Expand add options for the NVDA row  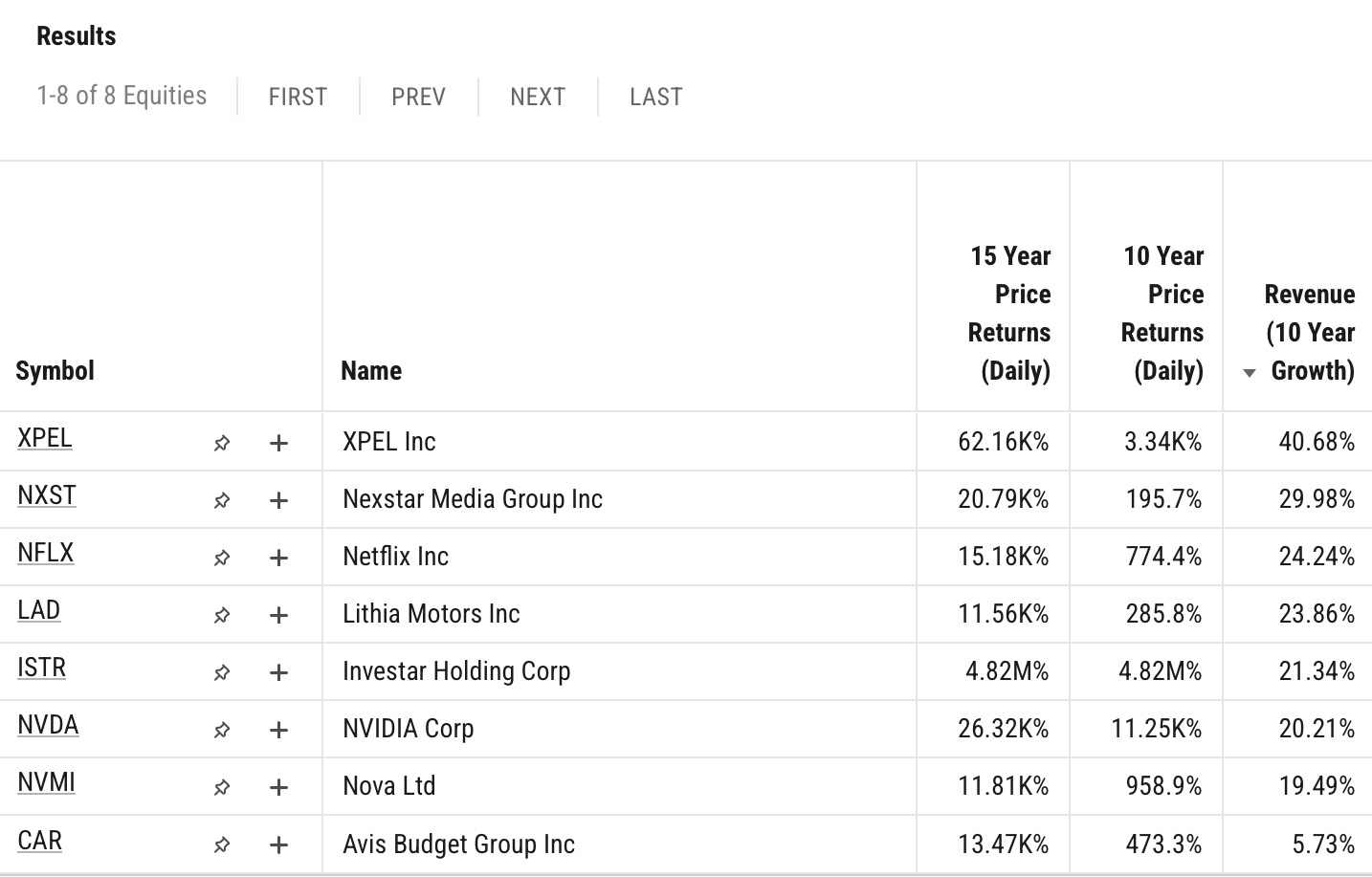coord(278,730)
